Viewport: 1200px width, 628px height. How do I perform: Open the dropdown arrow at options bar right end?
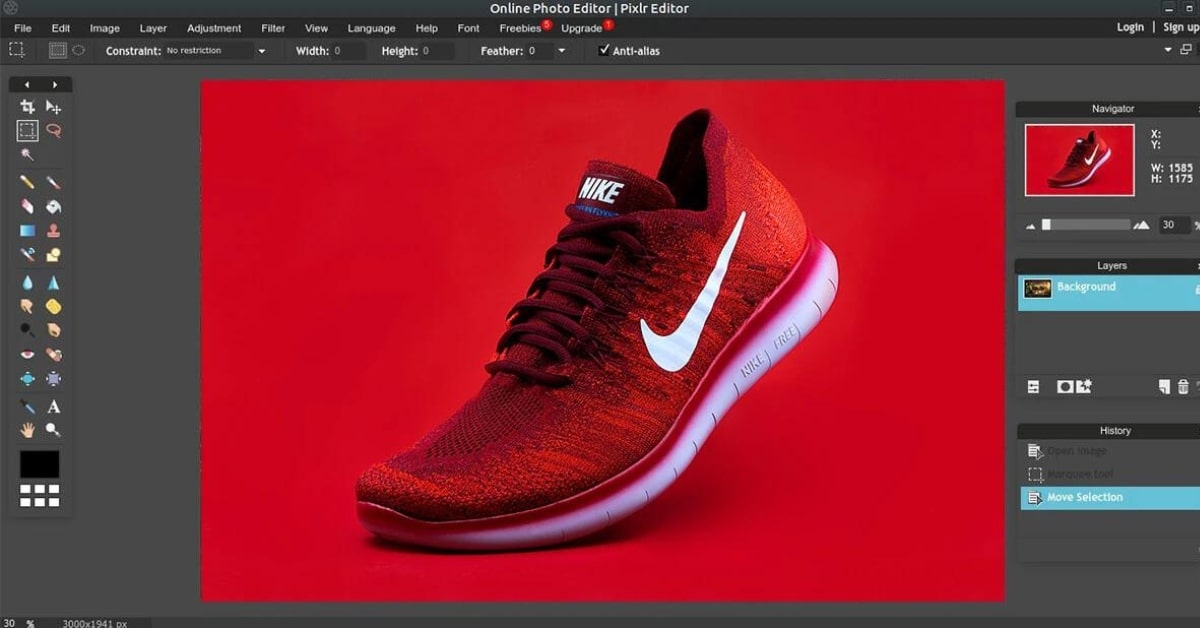(1169, 49)
